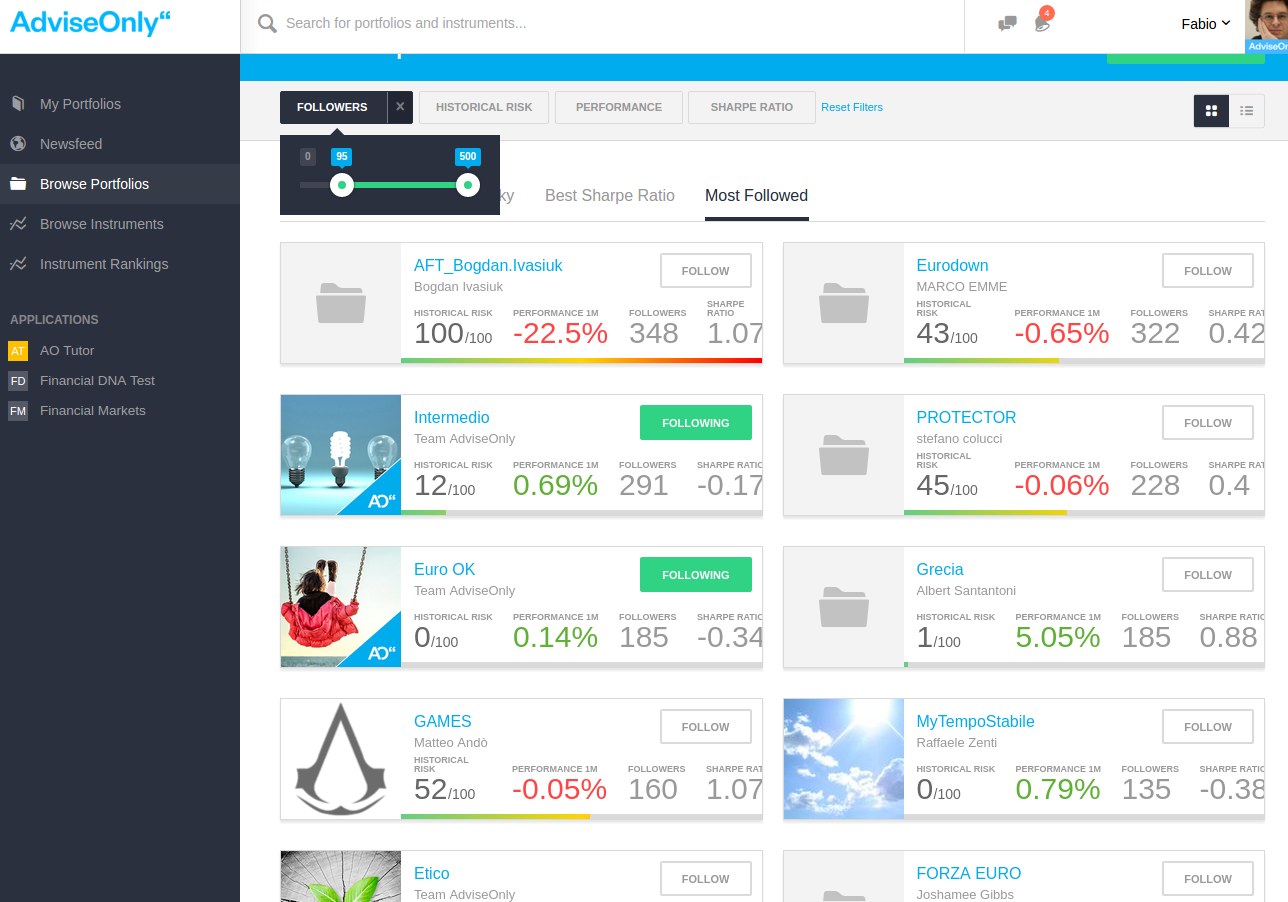This screenshot has height=902, width=1288.
Task: Open AFT_Bogdan.Ivasiuk portfolio title
Action: coord(488,266)
